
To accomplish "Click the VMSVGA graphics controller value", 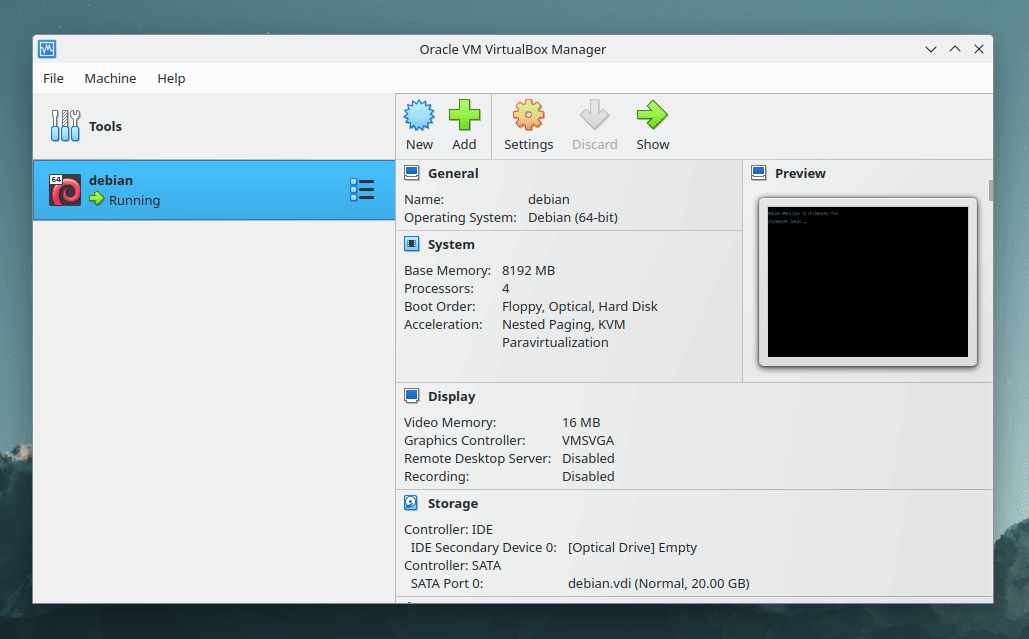I will 588,440.
